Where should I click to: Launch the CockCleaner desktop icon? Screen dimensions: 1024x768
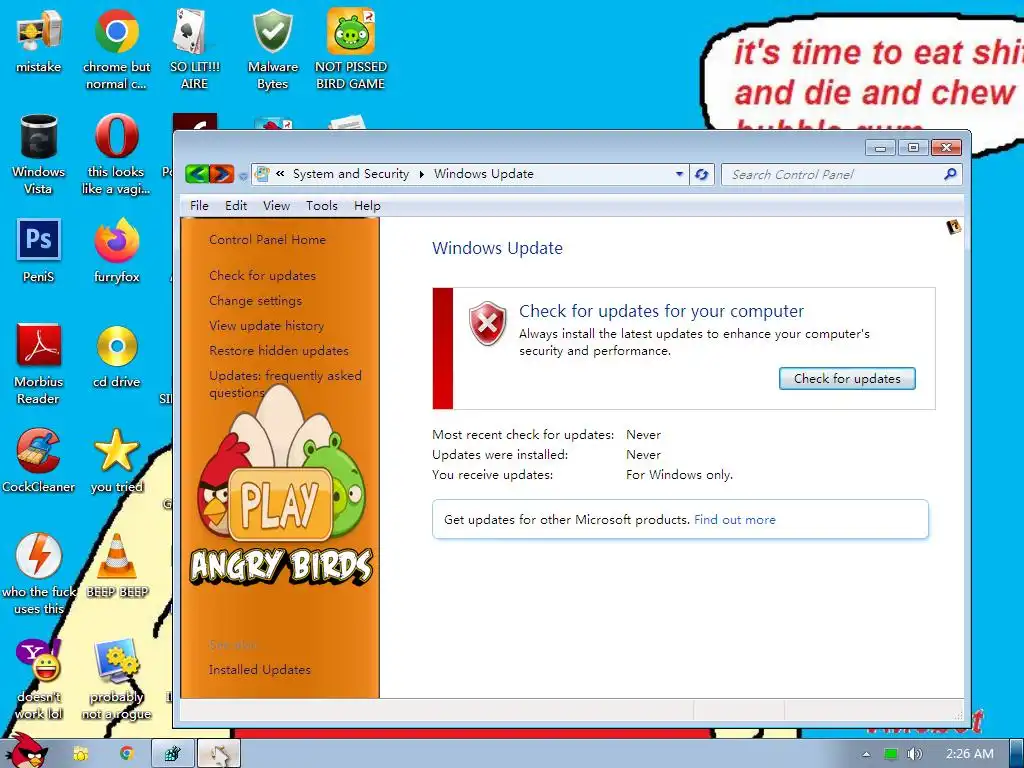(x=39, y=461)
